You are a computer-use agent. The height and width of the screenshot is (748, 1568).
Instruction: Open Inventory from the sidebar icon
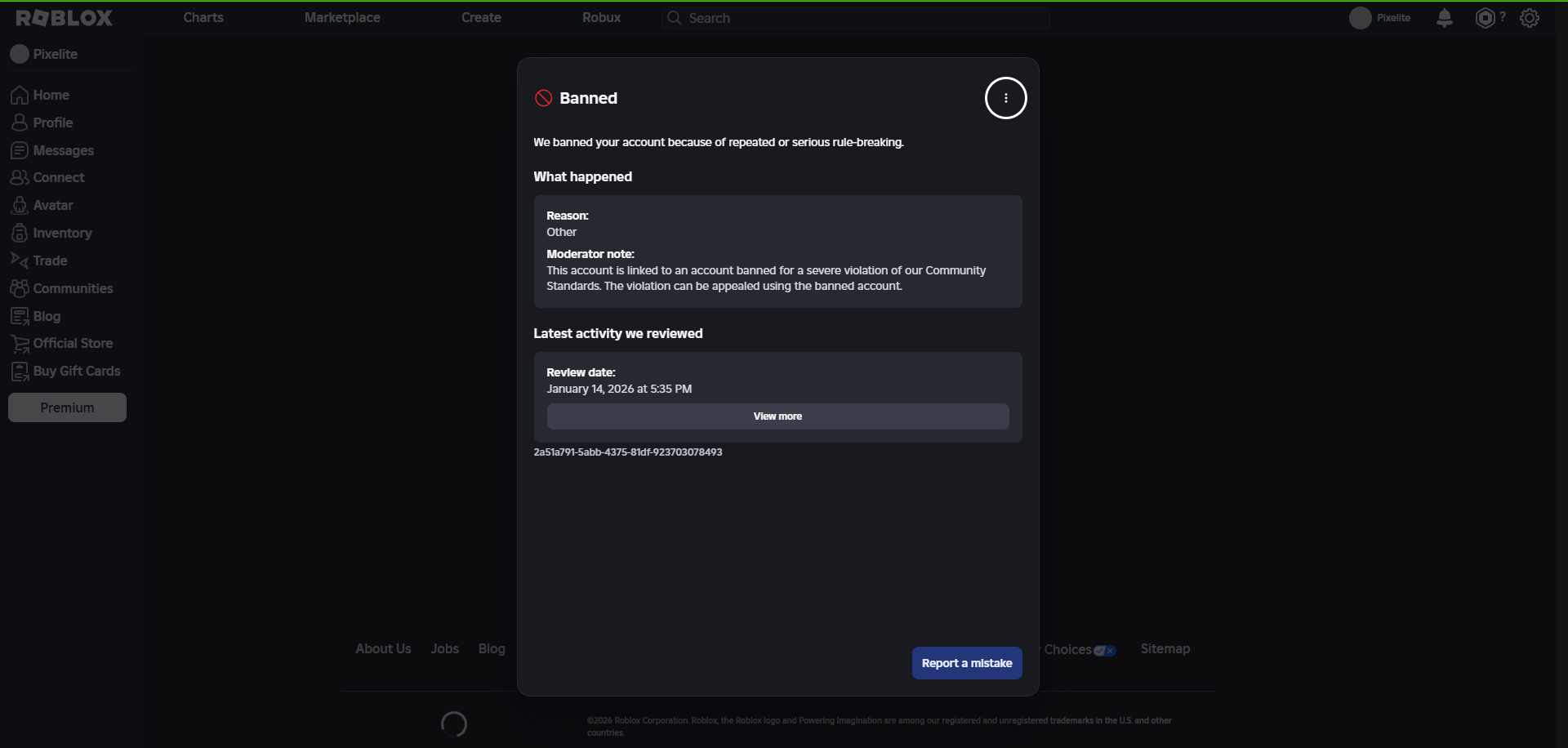click(x=20, y=233)
